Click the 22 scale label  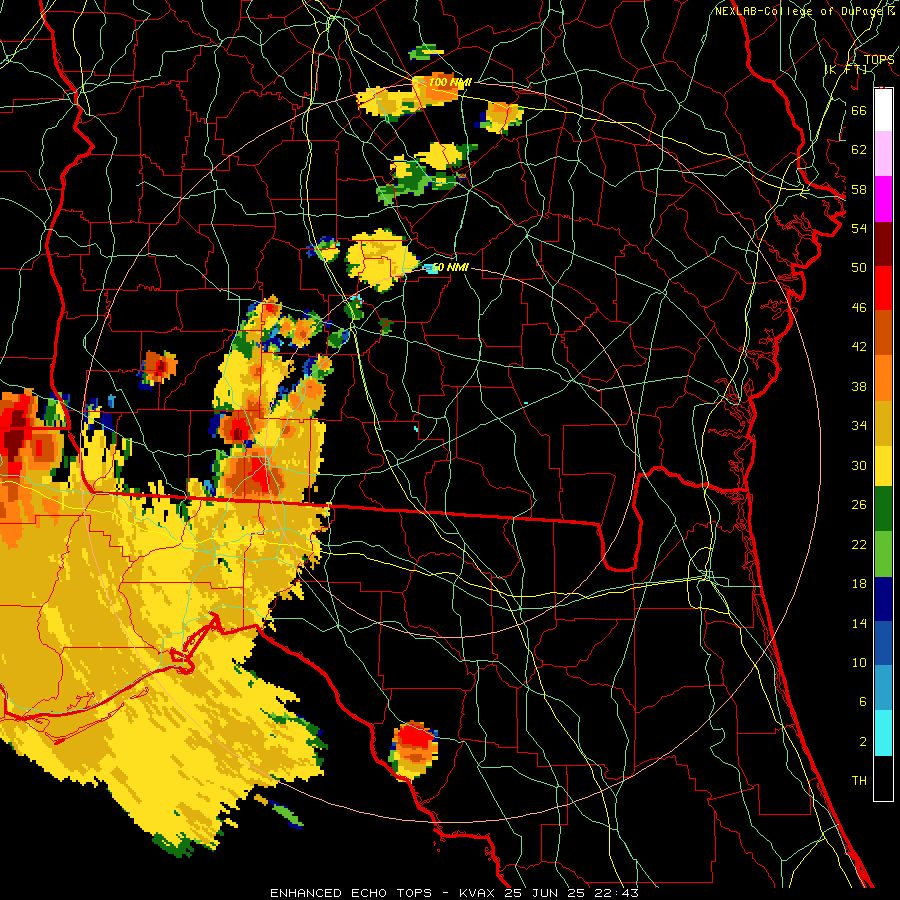click(x=859, y=545)
